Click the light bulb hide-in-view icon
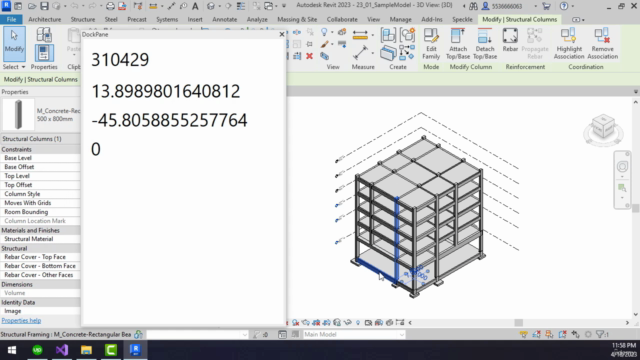The width and height of the screenshot is (640, 360). tap(324, 32)
